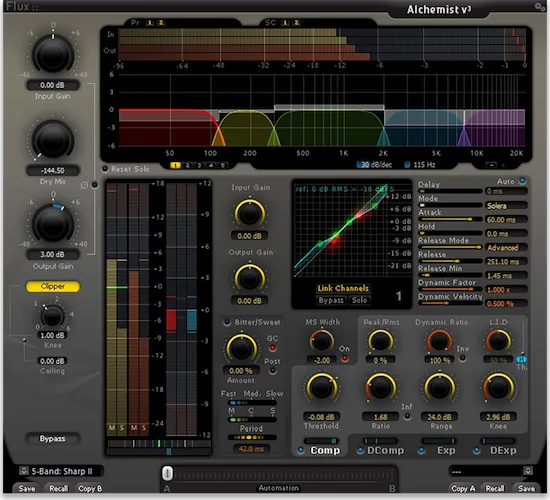Click Copy A button
The image size is (550, 500).
point(463,488)
